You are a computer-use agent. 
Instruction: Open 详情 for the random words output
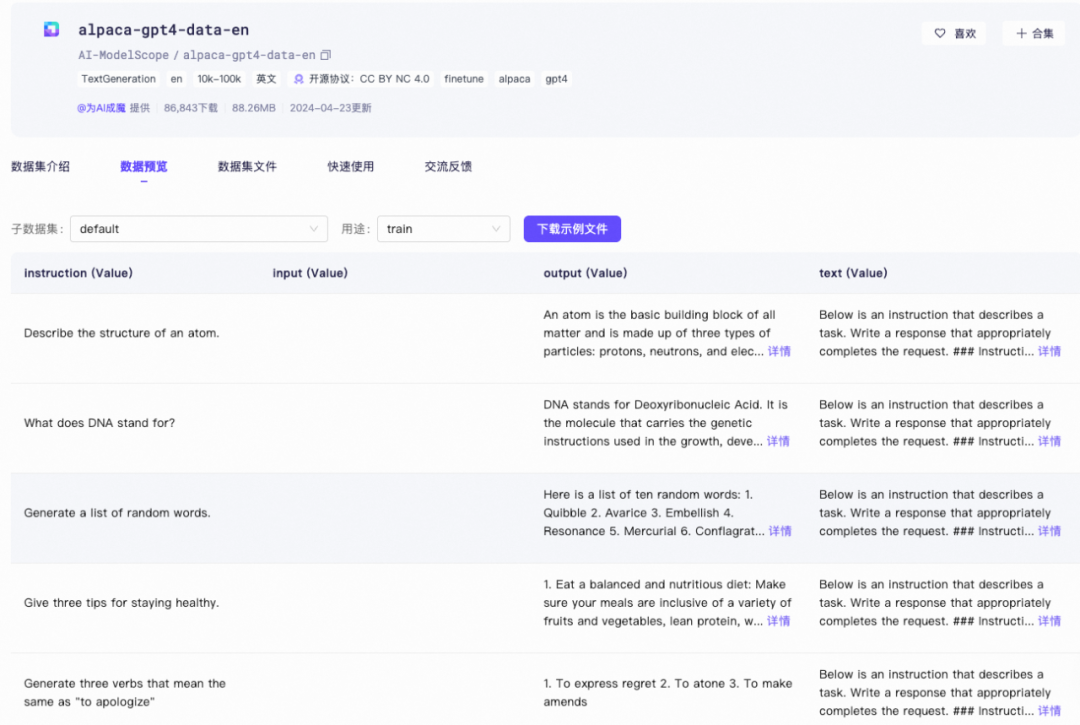click(x=780, y=532)
